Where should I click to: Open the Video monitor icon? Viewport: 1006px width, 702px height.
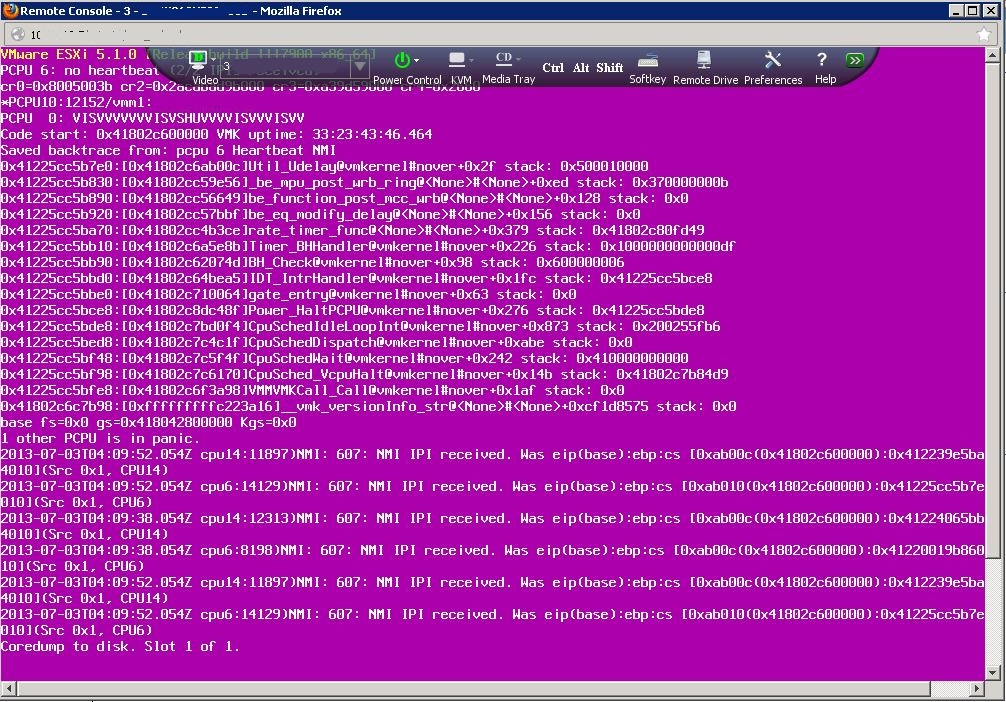(x=200, y=60)
